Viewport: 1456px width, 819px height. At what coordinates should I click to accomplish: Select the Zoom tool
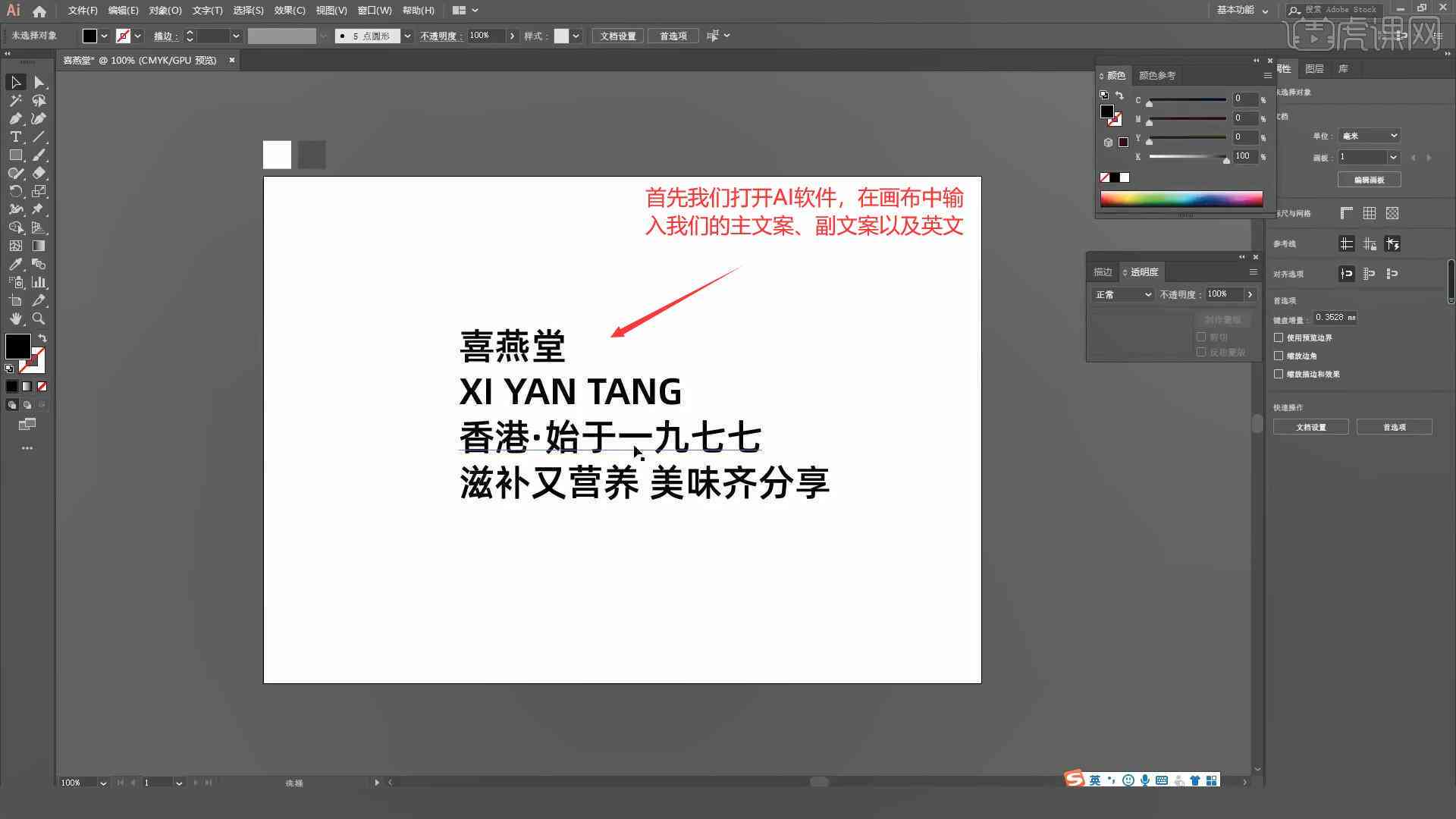(x=39, y=318)
